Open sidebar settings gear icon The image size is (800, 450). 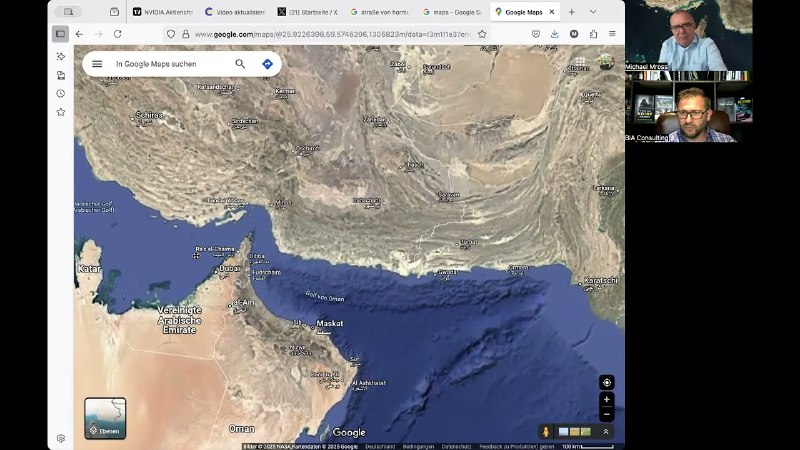click(x=61, y=438)
